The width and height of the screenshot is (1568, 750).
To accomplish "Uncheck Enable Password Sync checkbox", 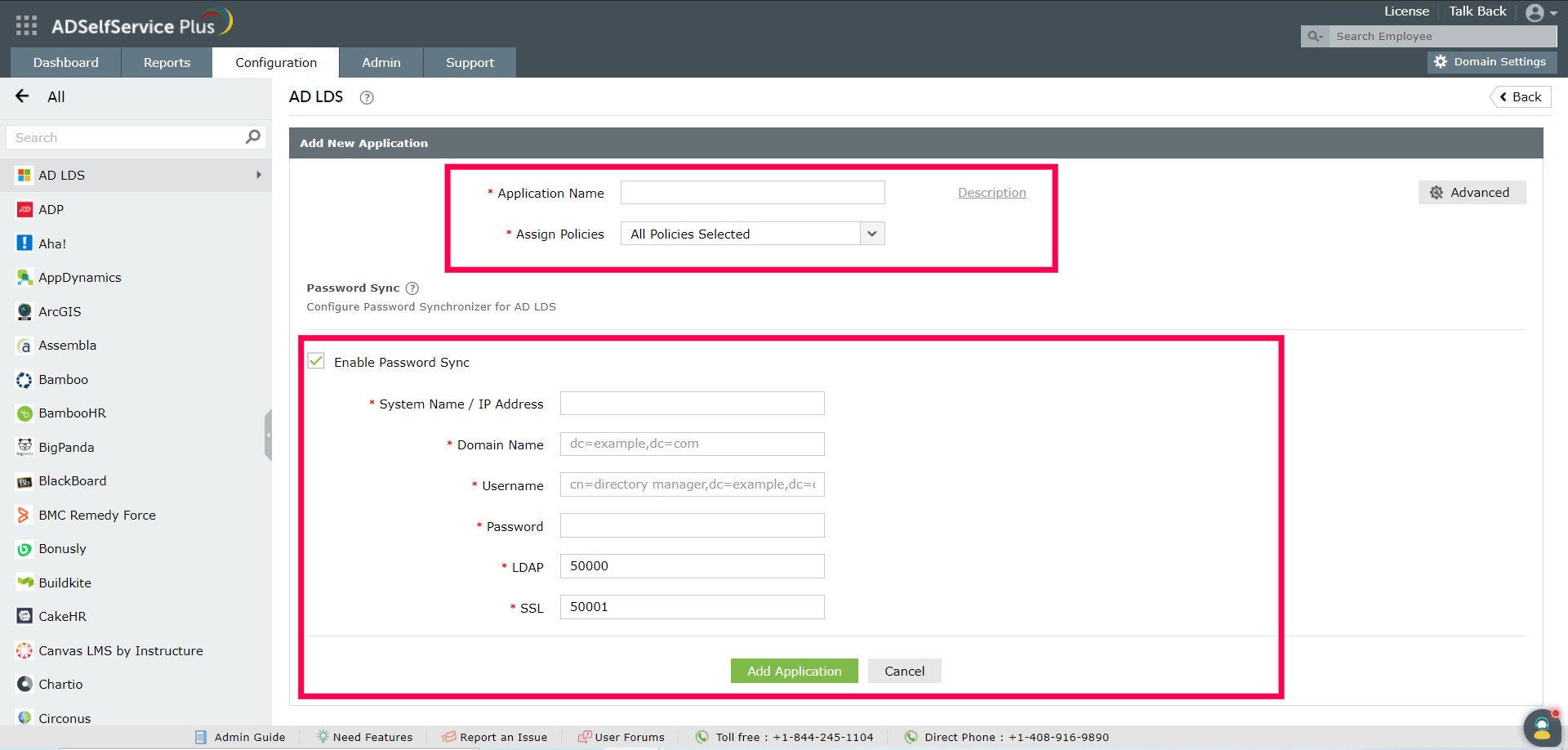I will point(316,361).
